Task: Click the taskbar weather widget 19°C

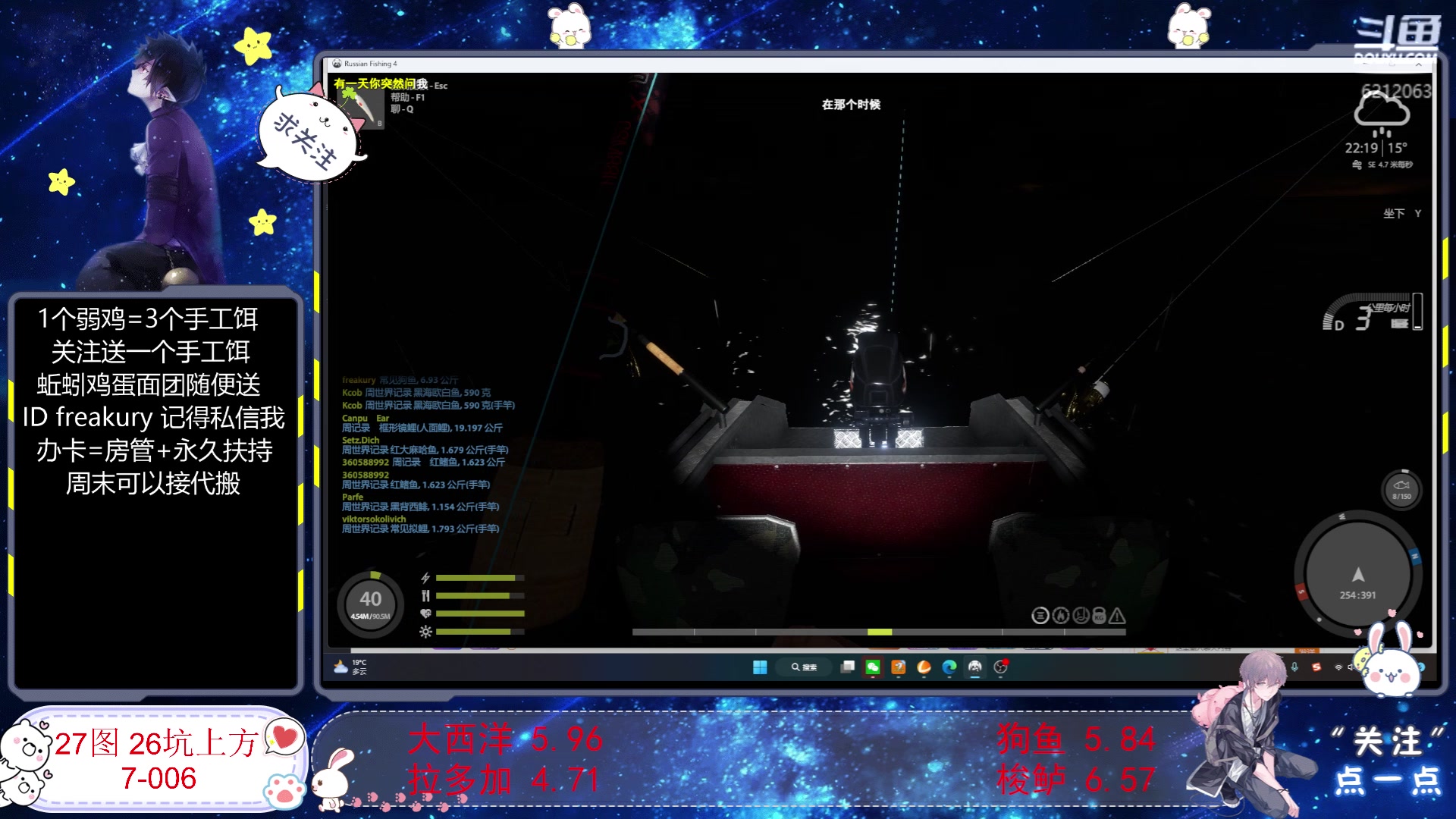Action: tap(351, 667)
